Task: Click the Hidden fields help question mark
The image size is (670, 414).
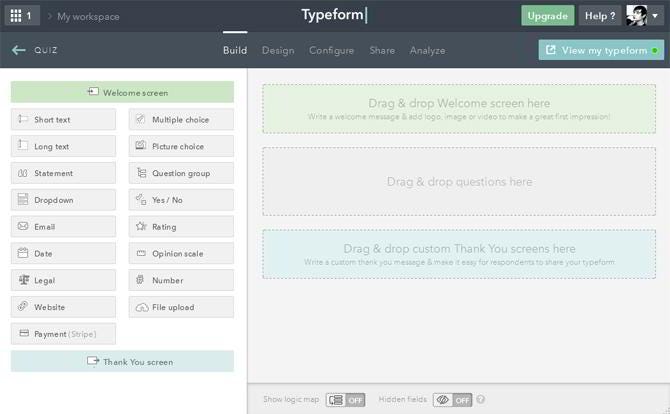Action: [481, 399]
